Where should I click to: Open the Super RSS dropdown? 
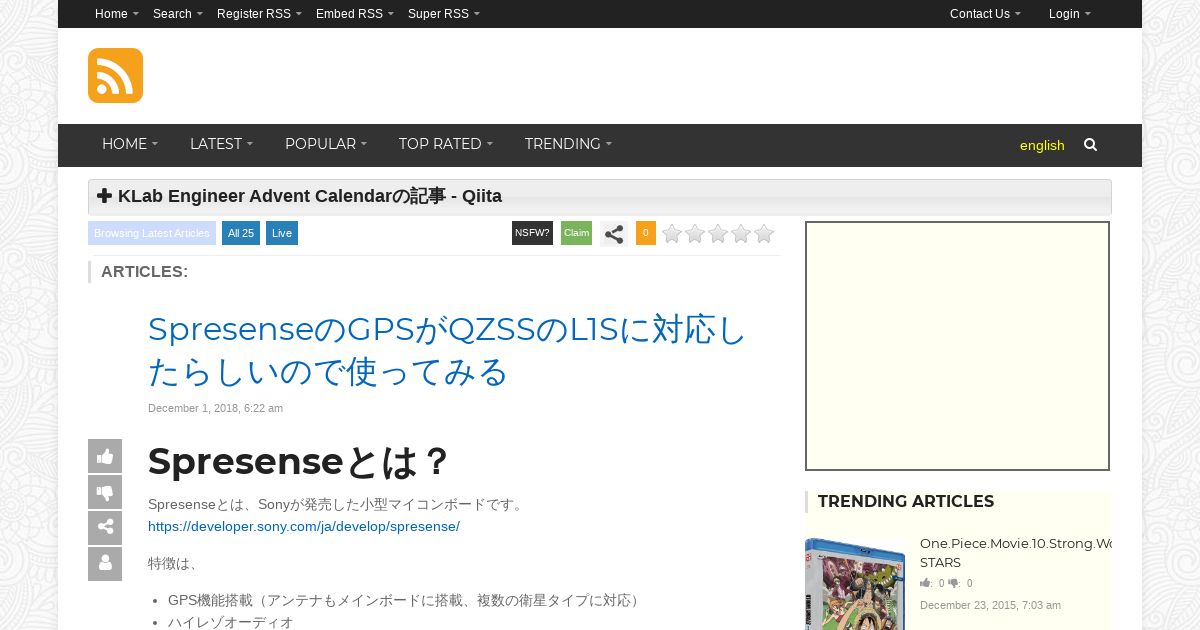pos(444,14)
